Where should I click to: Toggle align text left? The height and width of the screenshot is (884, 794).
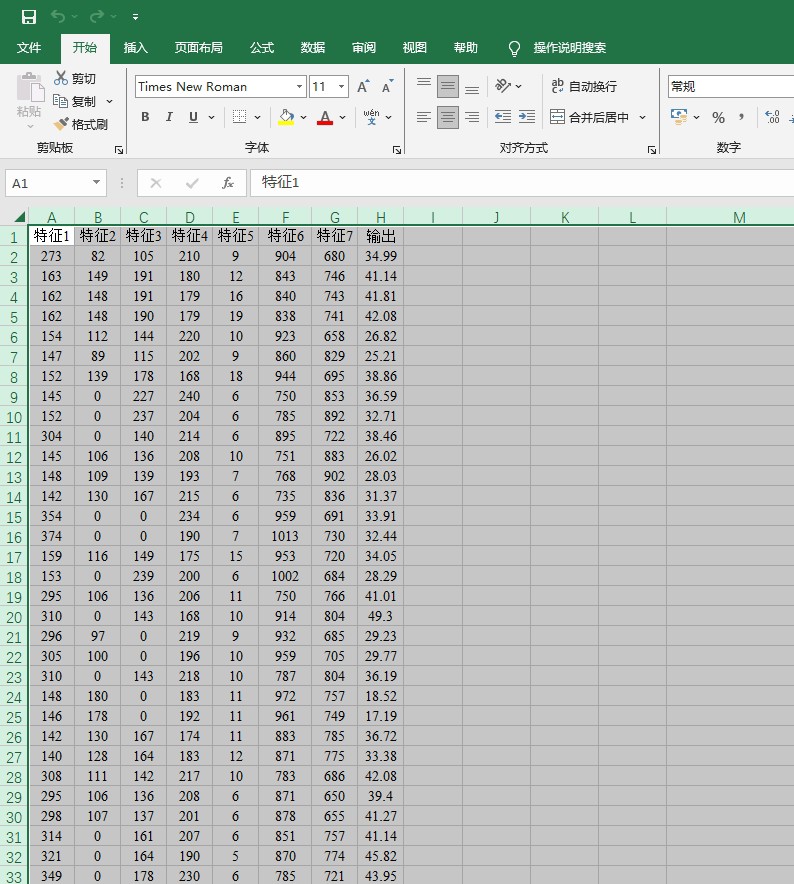(x=424, y=117)
